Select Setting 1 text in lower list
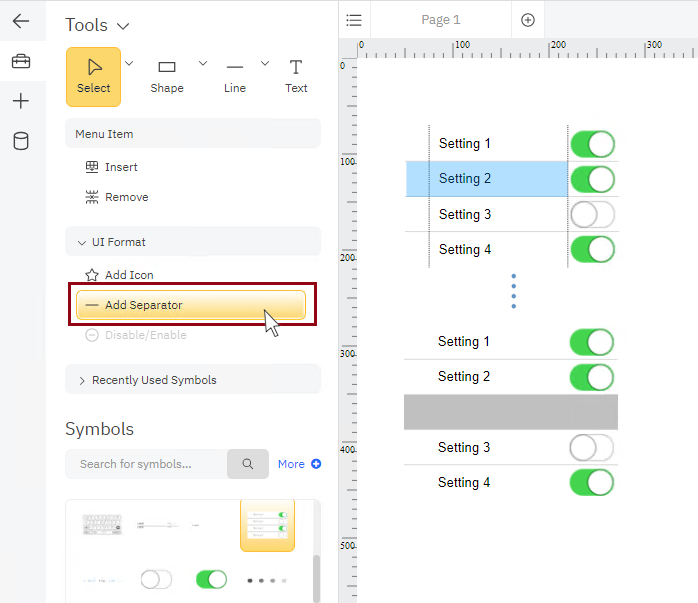The image size is (698, 603). [x=464, y=341]
